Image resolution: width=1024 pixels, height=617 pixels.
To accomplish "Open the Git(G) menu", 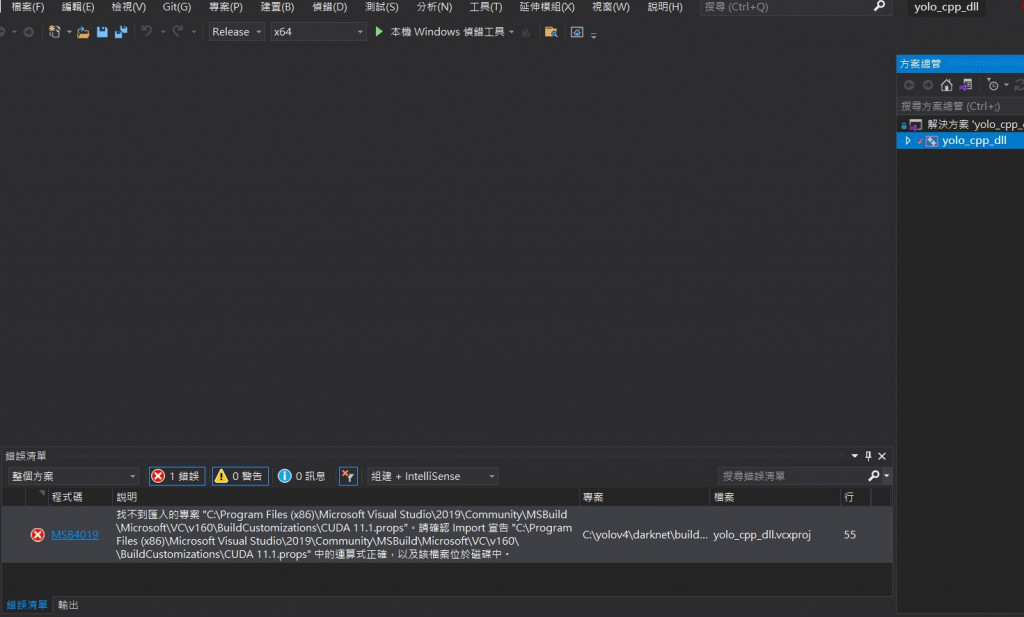I will (x=176, y=7).
